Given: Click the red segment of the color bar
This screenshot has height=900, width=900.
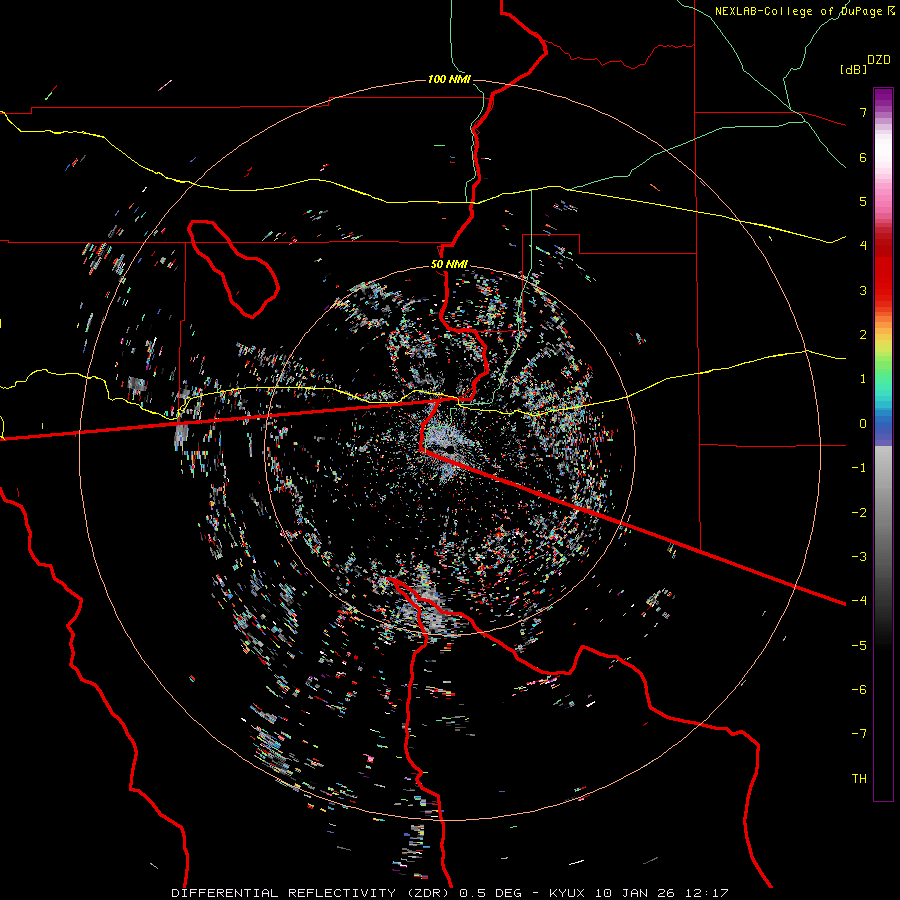Looking at the screenshot, I should (883, 270).
